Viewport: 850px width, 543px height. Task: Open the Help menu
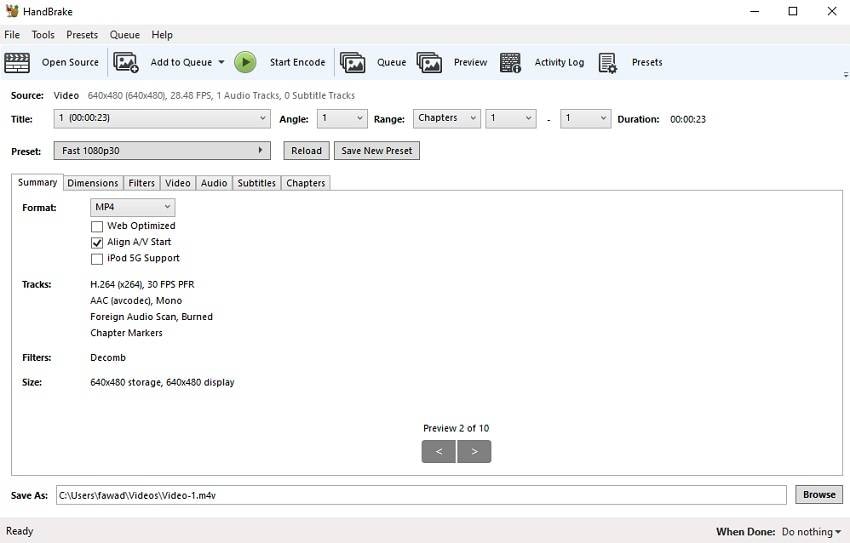point(162,35)
